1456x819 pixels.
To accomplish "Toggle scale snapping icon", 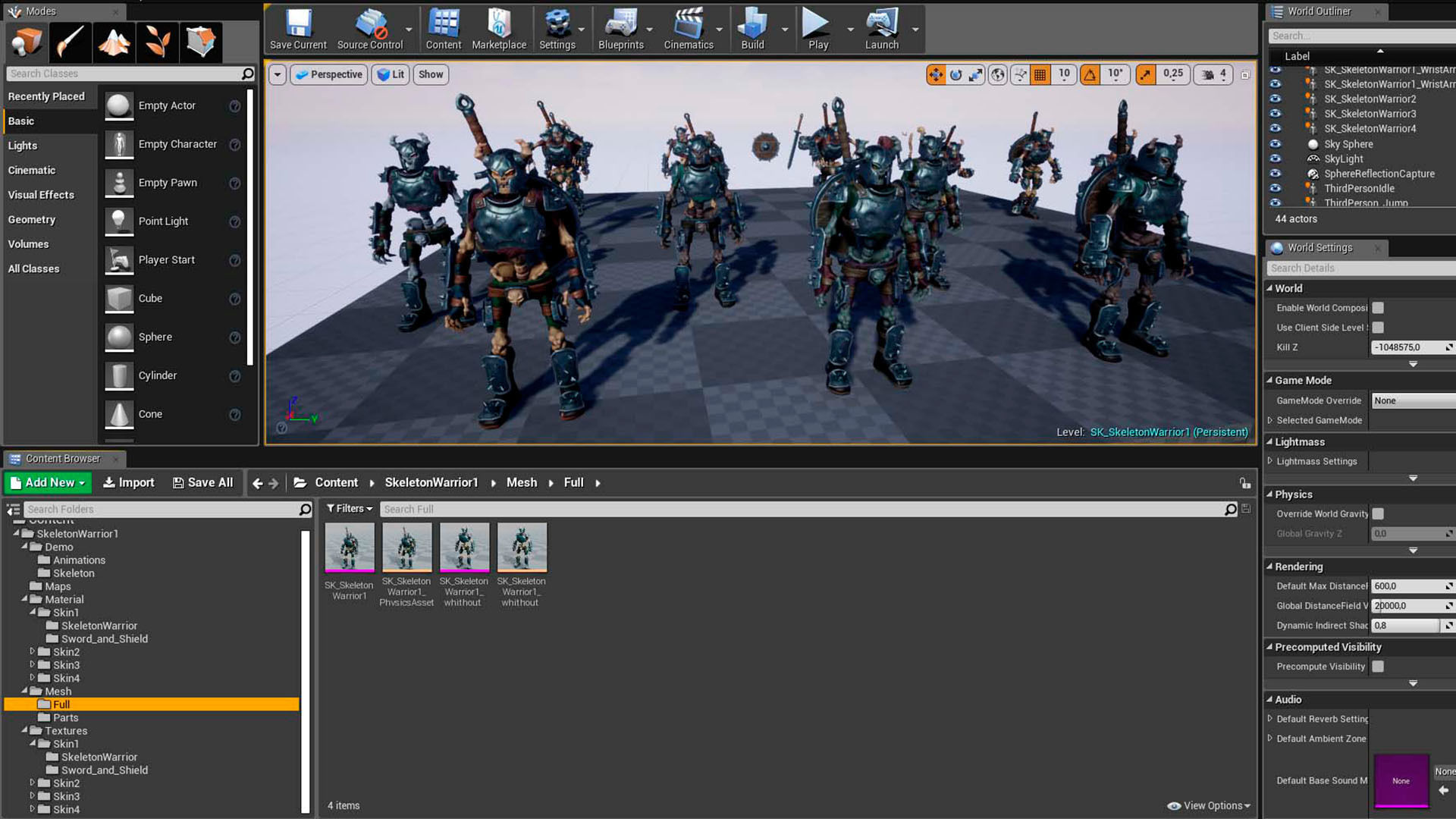I will 1146,74.
